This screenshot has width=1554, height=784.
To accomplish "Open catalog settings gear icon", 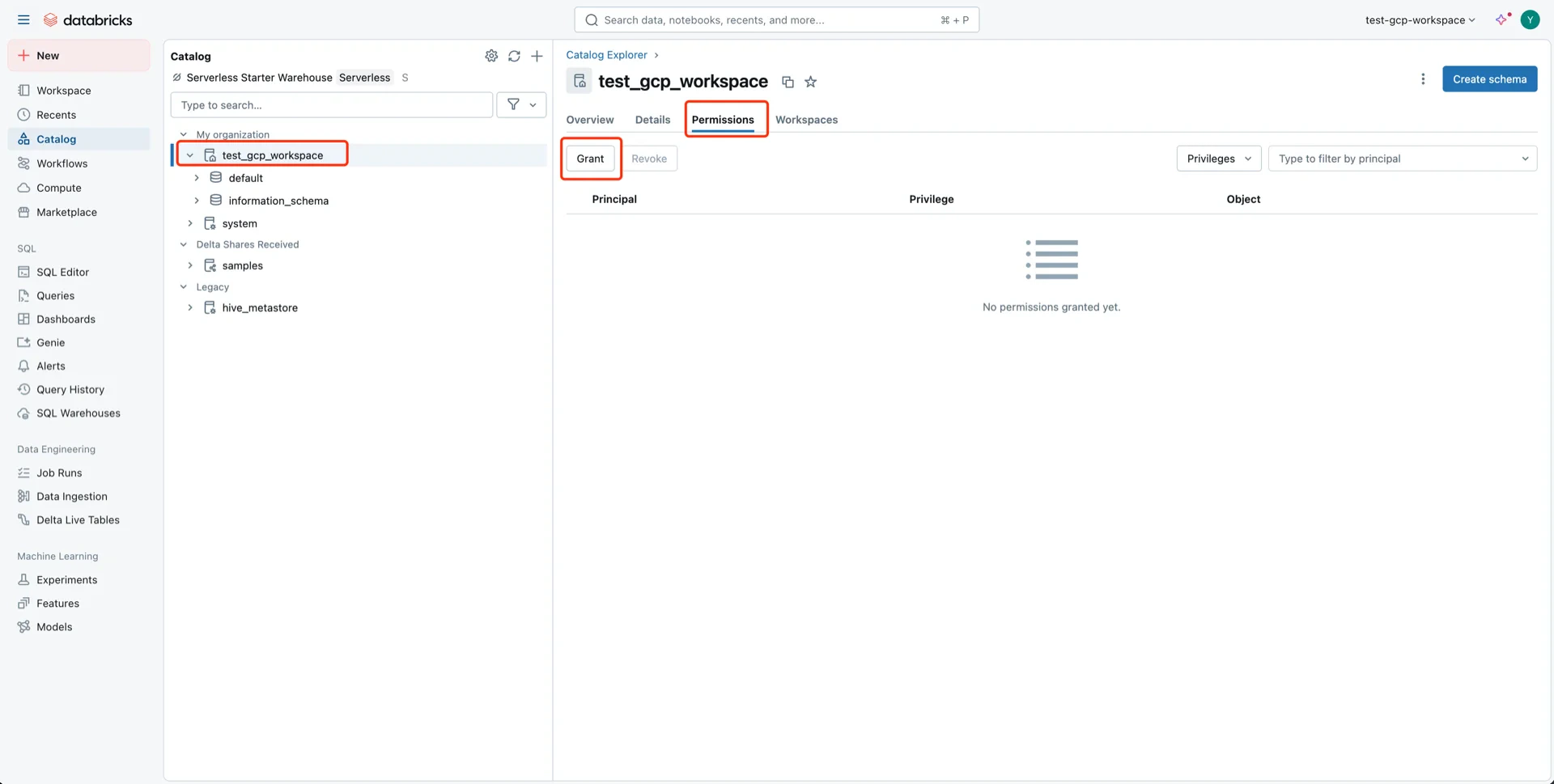I will click(491, 56).
